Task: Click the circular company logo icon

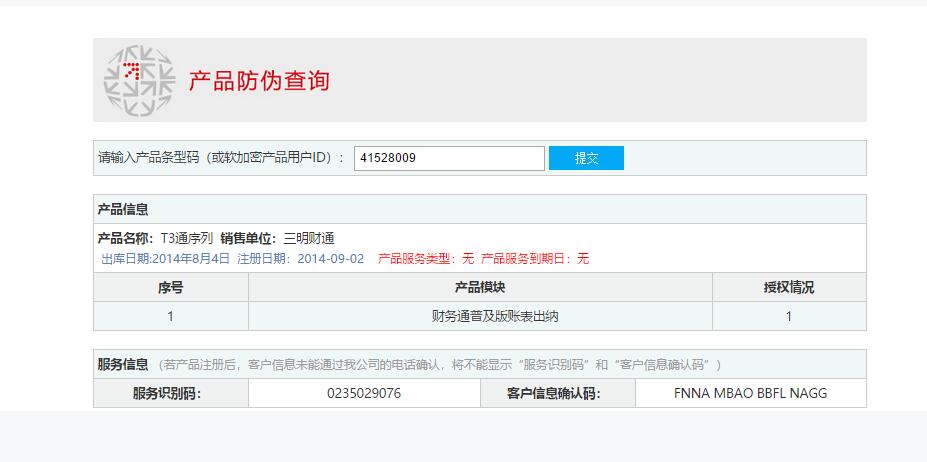Action: [x=140, y=80]
